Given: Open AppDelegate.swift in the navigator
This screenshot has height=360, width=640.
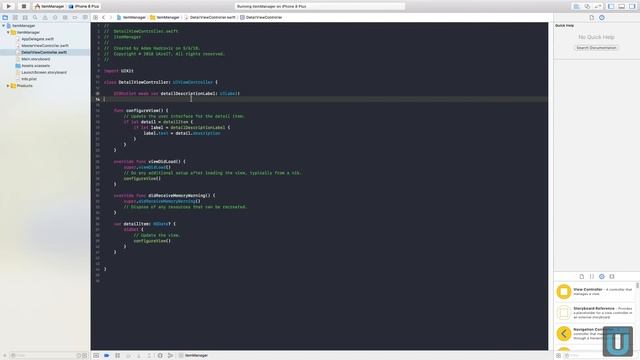Looking at the screenshot, I should click(x=37, y=39).
